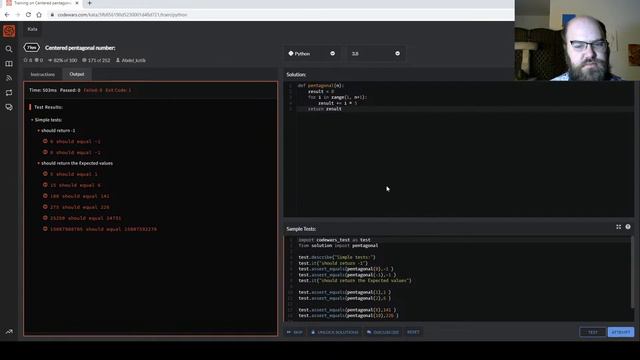This screenshot has height=360, width=640.
Task: Collapse 'should return the Expected values' group
Action: 39,163
